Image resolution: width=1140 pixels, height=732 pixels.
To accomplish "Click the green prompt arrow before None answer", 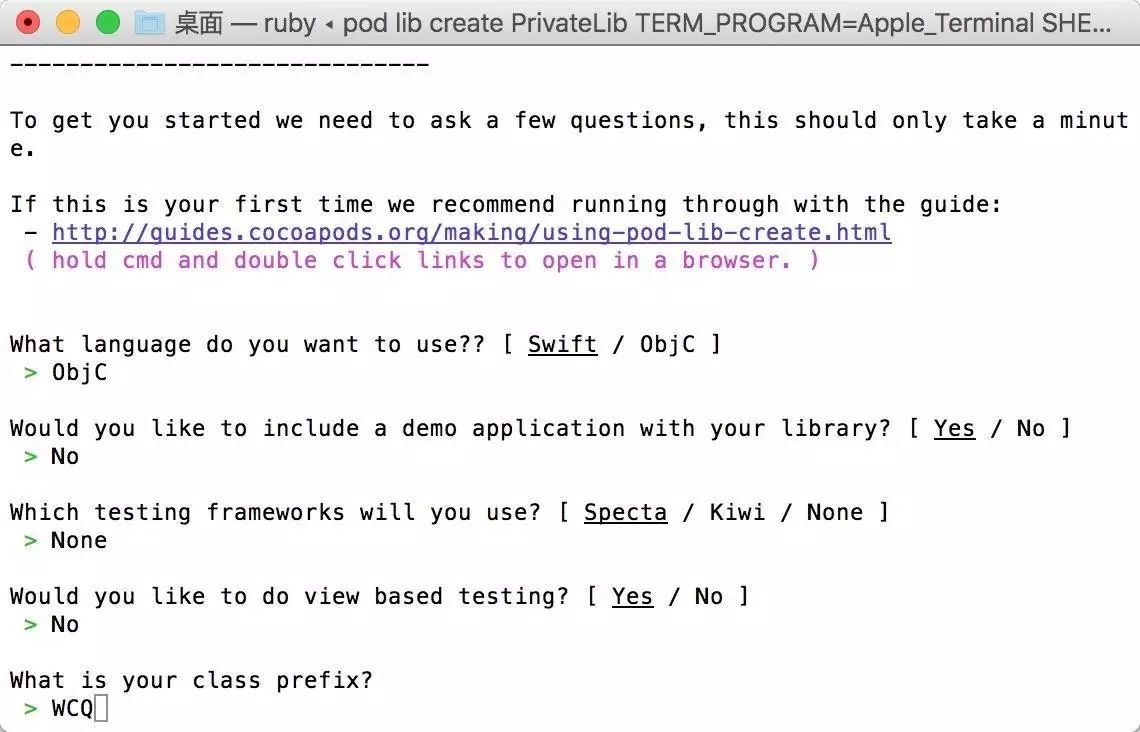I will click(x=31, y=541).
